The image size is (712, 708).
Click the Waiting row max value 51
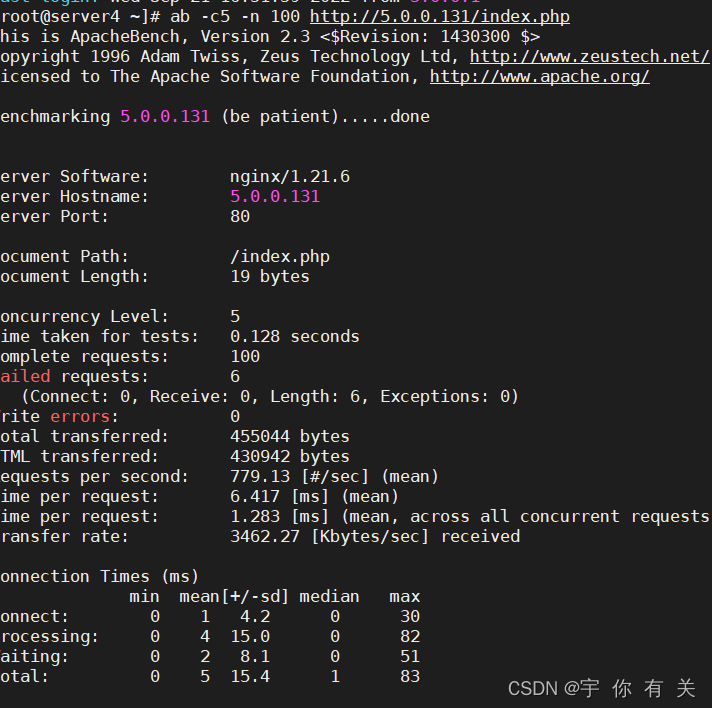tap(410, 656)
